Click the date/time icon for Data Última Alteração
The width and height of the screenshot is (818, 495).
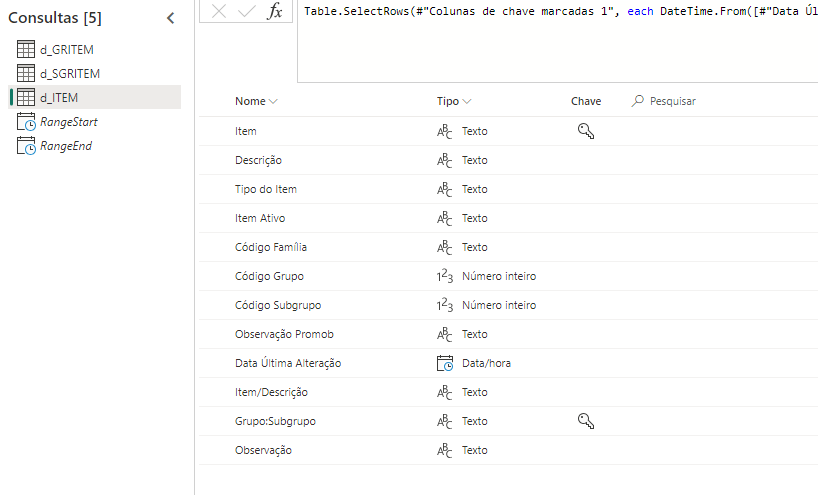pos(445,363)
